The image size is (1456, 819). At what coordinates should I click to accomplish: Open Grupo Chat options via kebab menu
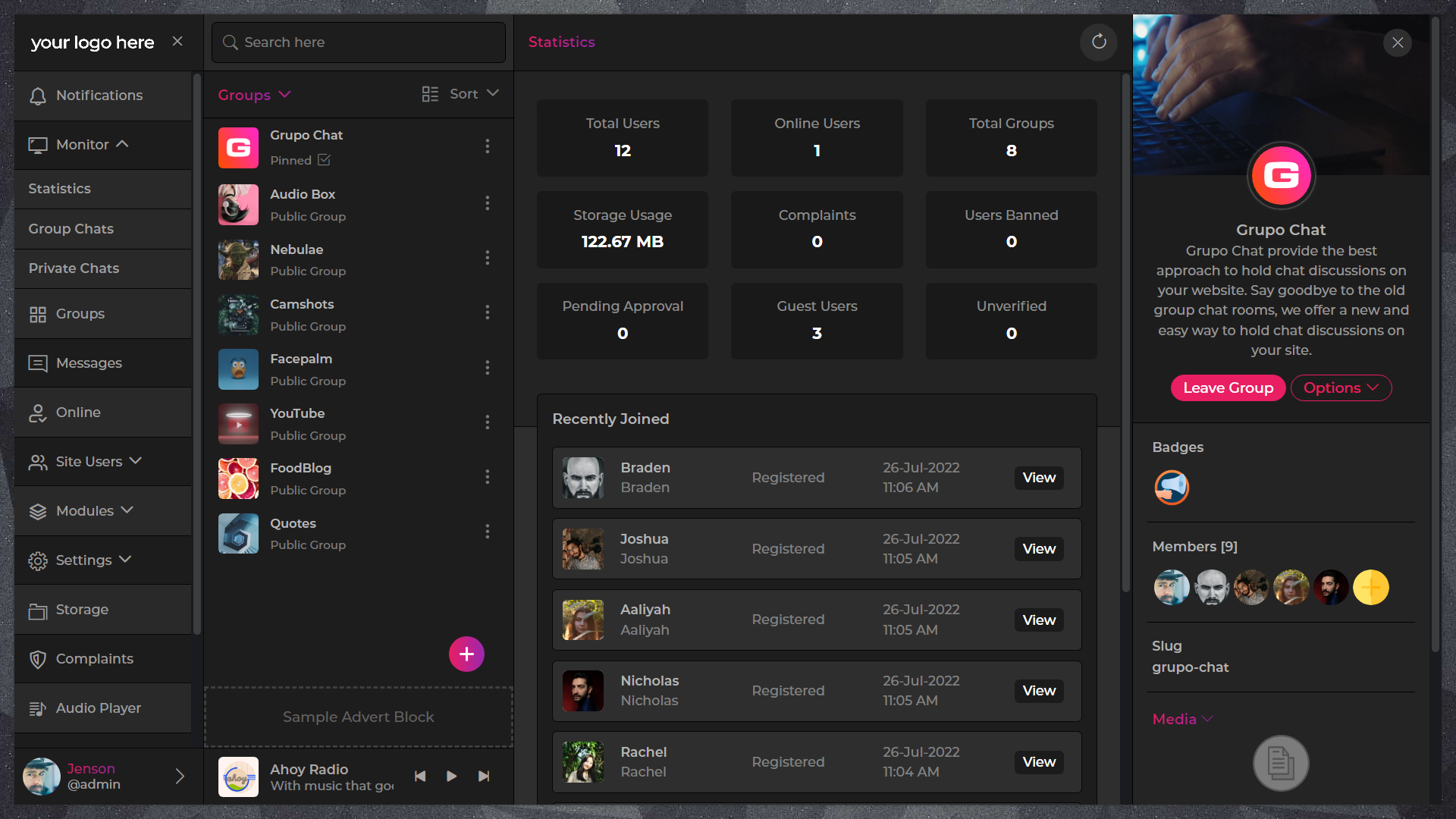pos(488,146)
